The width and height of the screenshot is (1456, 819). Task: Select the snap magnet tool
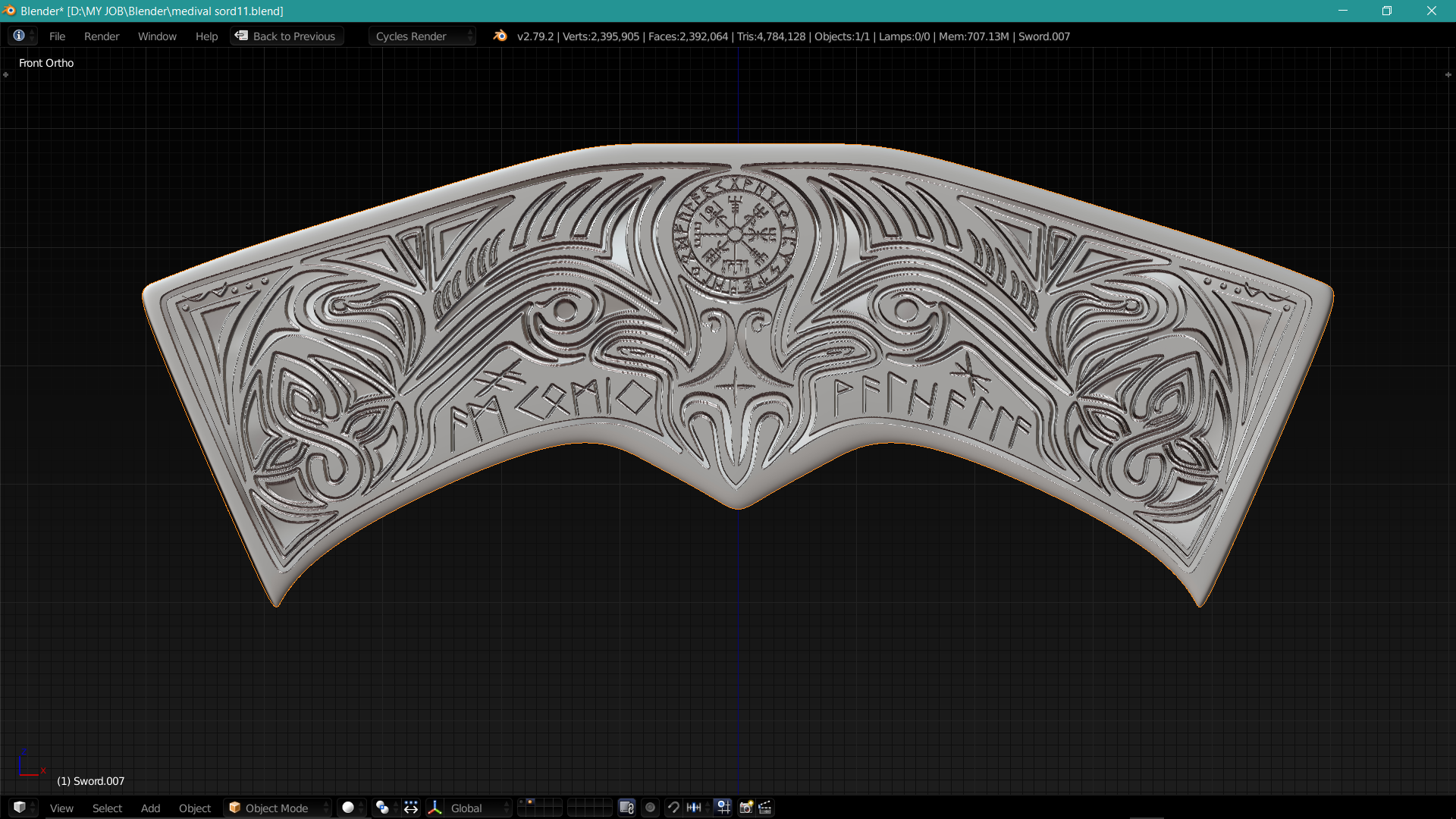tap(673, 808)
